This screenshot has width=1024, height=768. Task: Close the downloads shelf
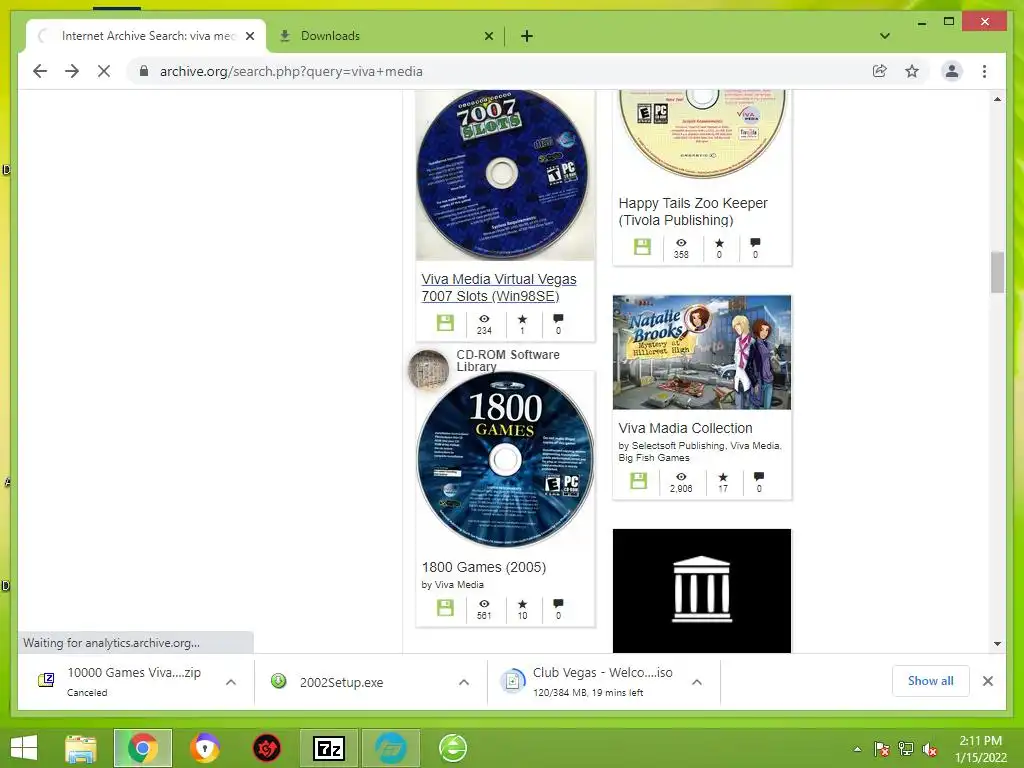click(987, 681)
